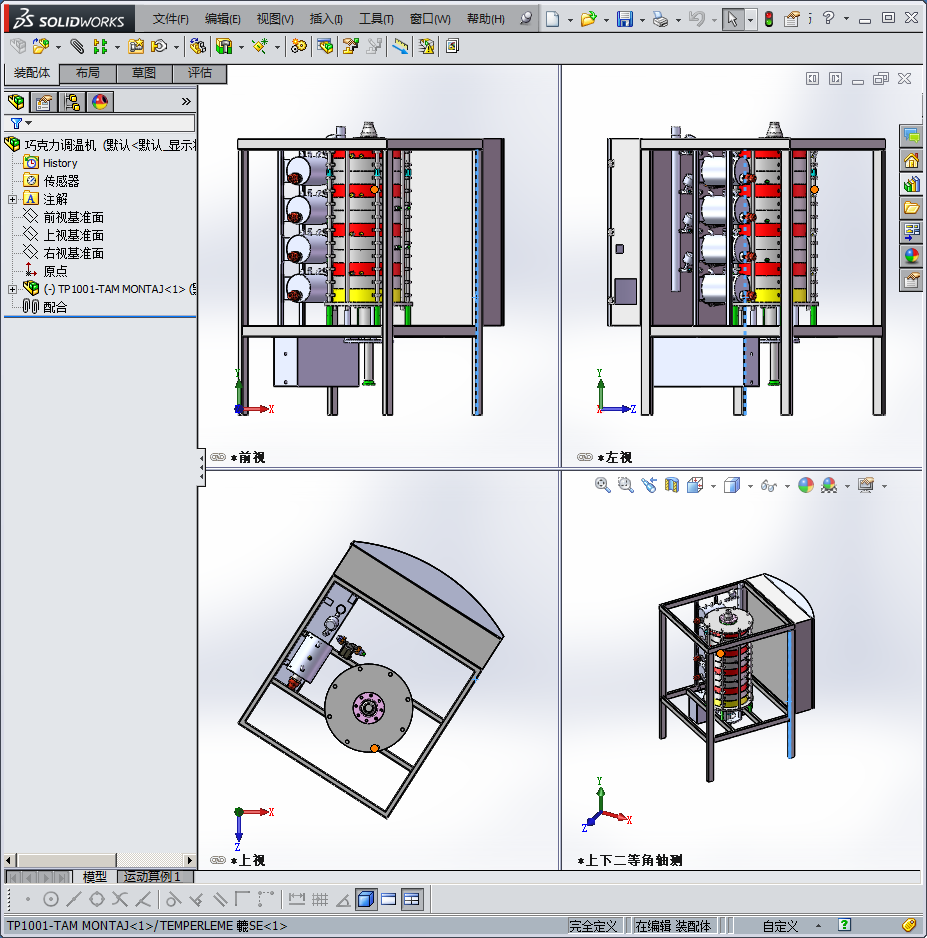
Task: Open the 帮助(H) menu
Action: click(x=486, y=19)
